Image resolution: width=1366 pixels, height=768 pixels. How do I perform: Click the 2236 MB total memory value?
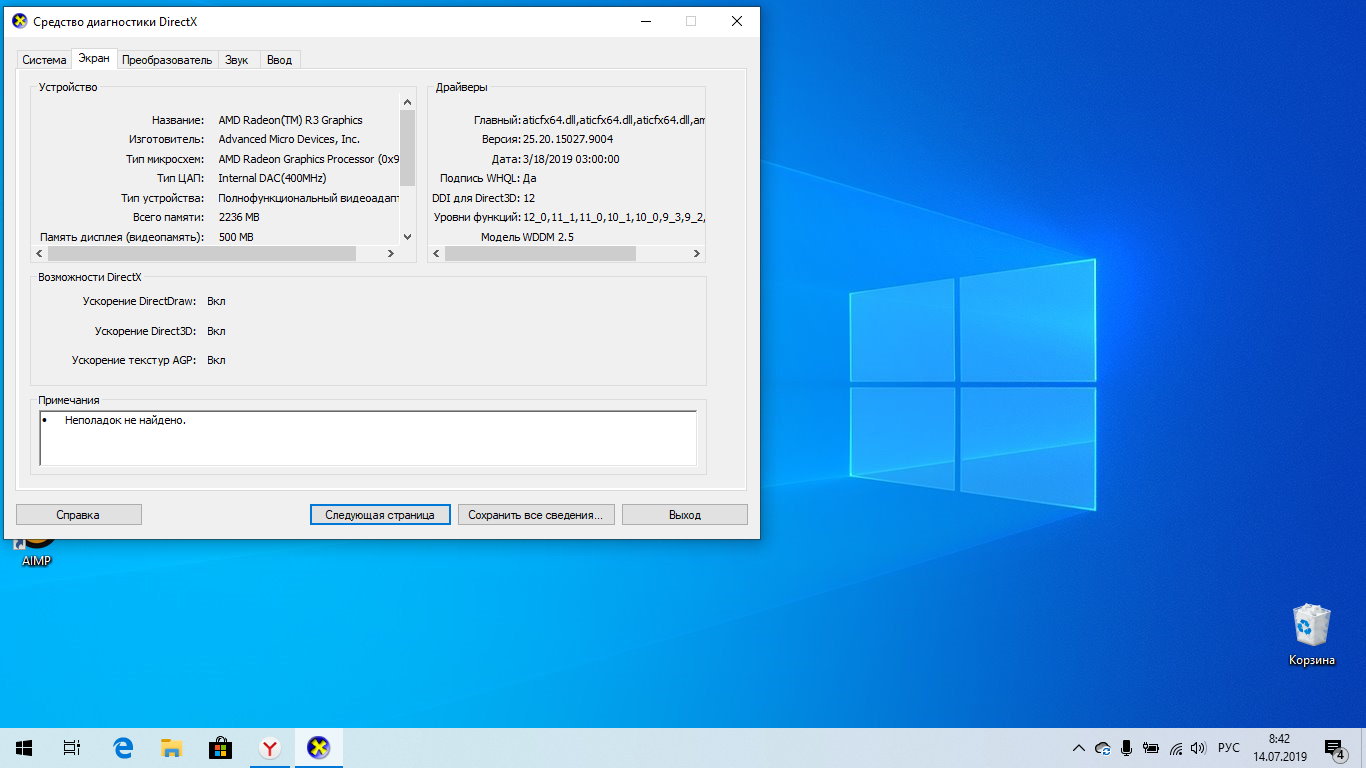239,217
